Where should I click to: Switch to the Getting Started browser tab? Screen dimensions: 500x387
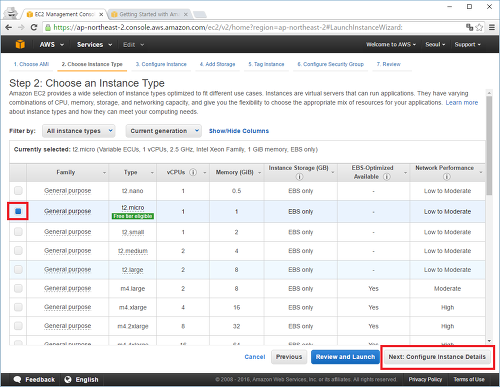click(x=149, y=14)
